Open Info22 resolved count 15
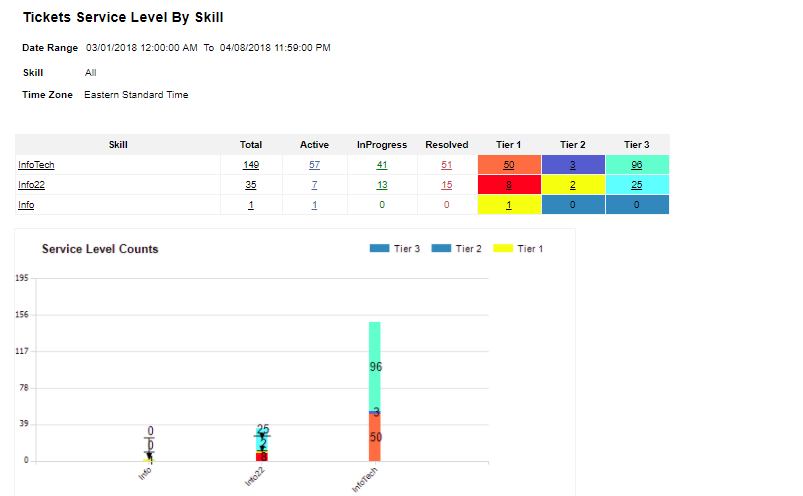The image size is (803, 496). coord(446,185)
